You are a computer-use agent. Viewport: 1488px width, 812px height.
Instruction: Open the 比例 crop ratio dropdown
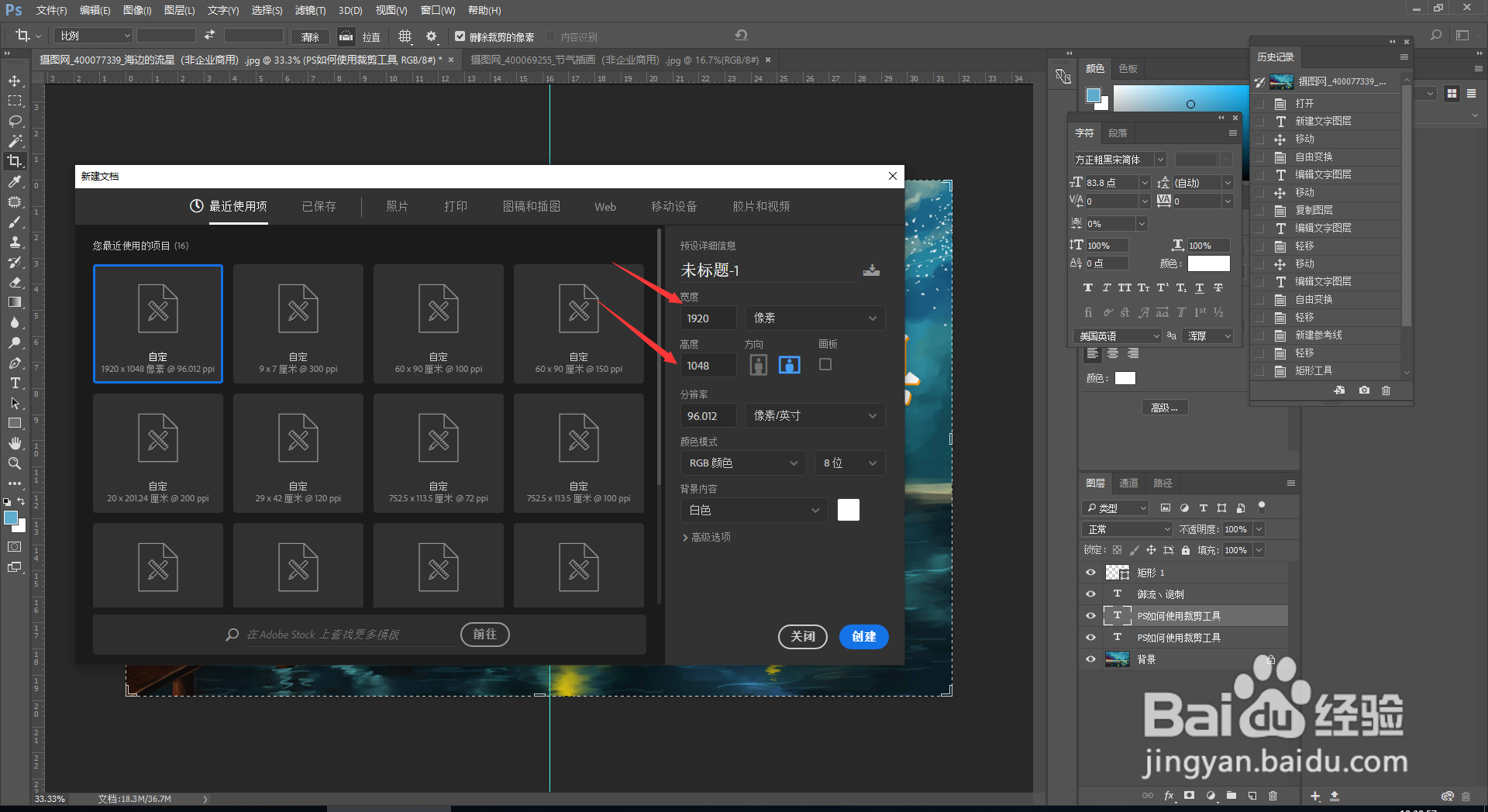coord(94,36)
